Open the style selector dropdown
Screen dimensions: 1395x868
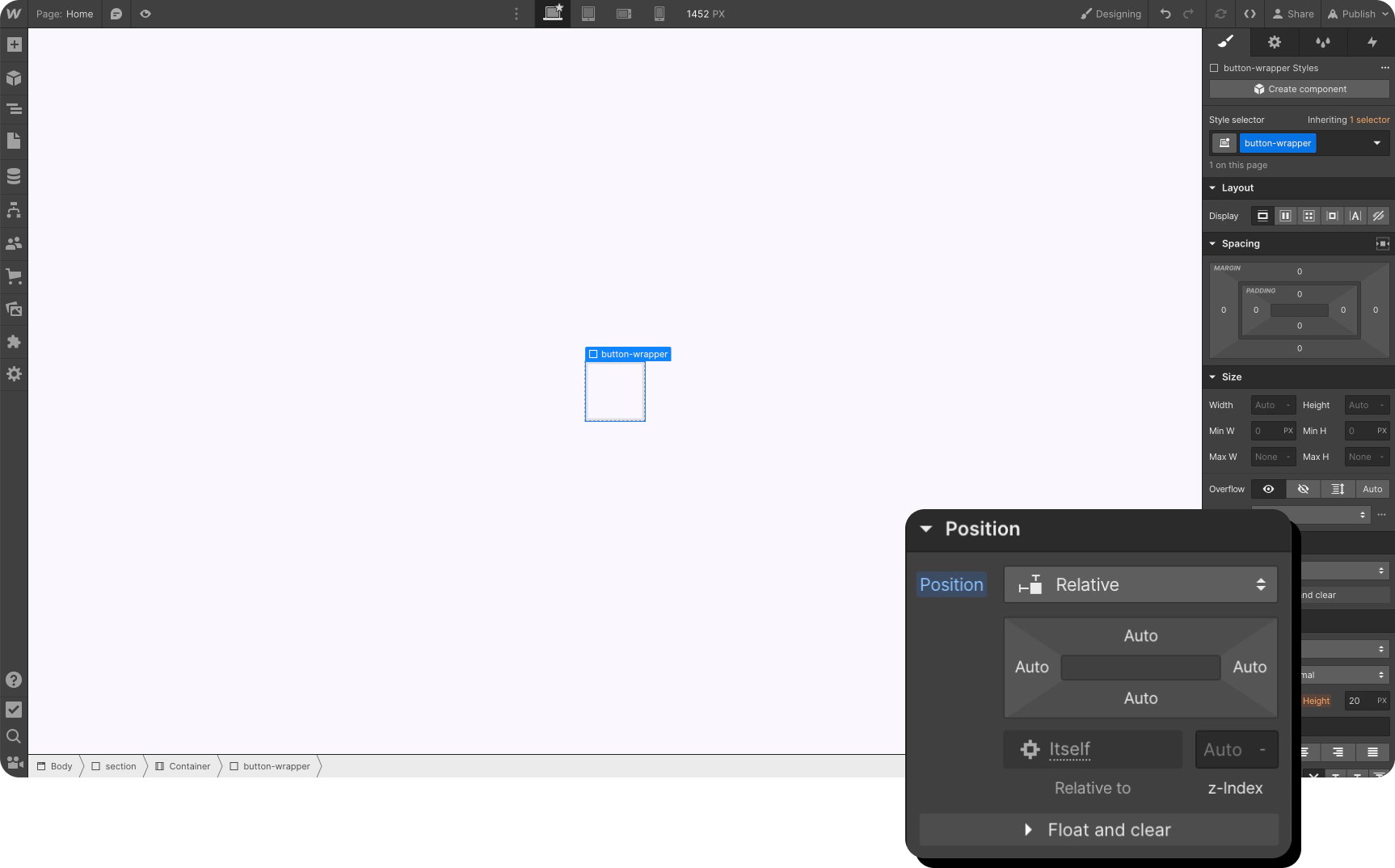(1376, 143)
